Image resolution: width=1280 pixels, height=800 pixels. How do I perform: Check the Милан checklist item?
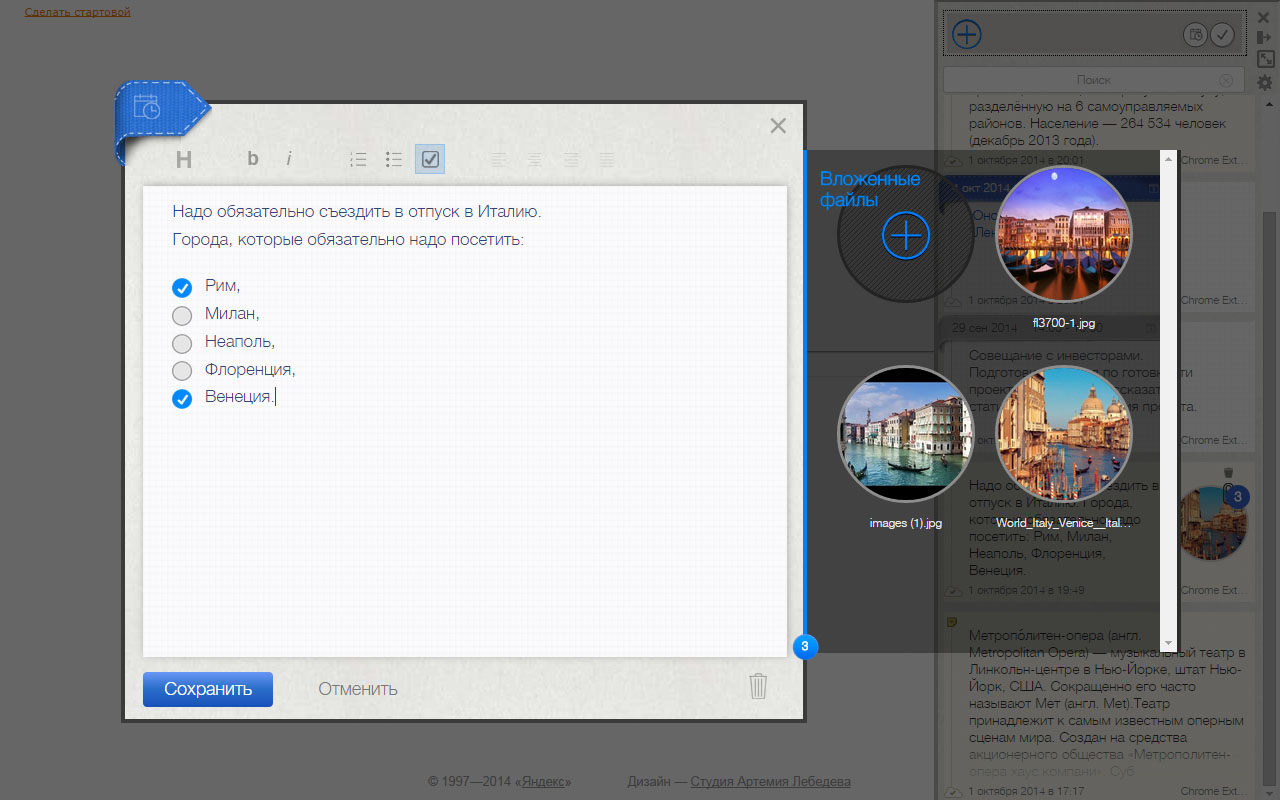(x=182, y=316)
